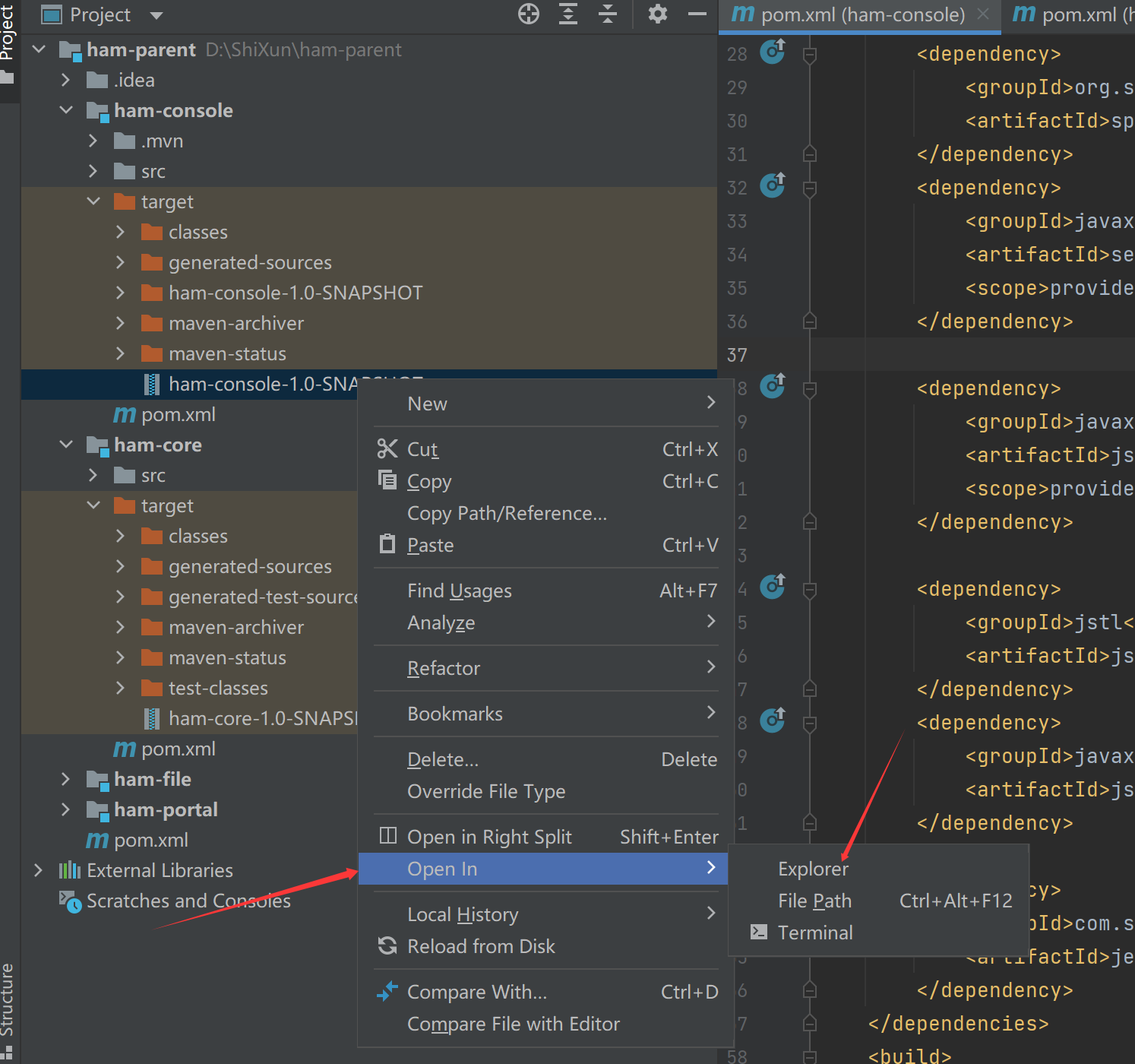Switch to pom.xml (ham-console) tab
Viewport: 1135px width, 1064px height.
pyautogui.click(x=860, y=14)
